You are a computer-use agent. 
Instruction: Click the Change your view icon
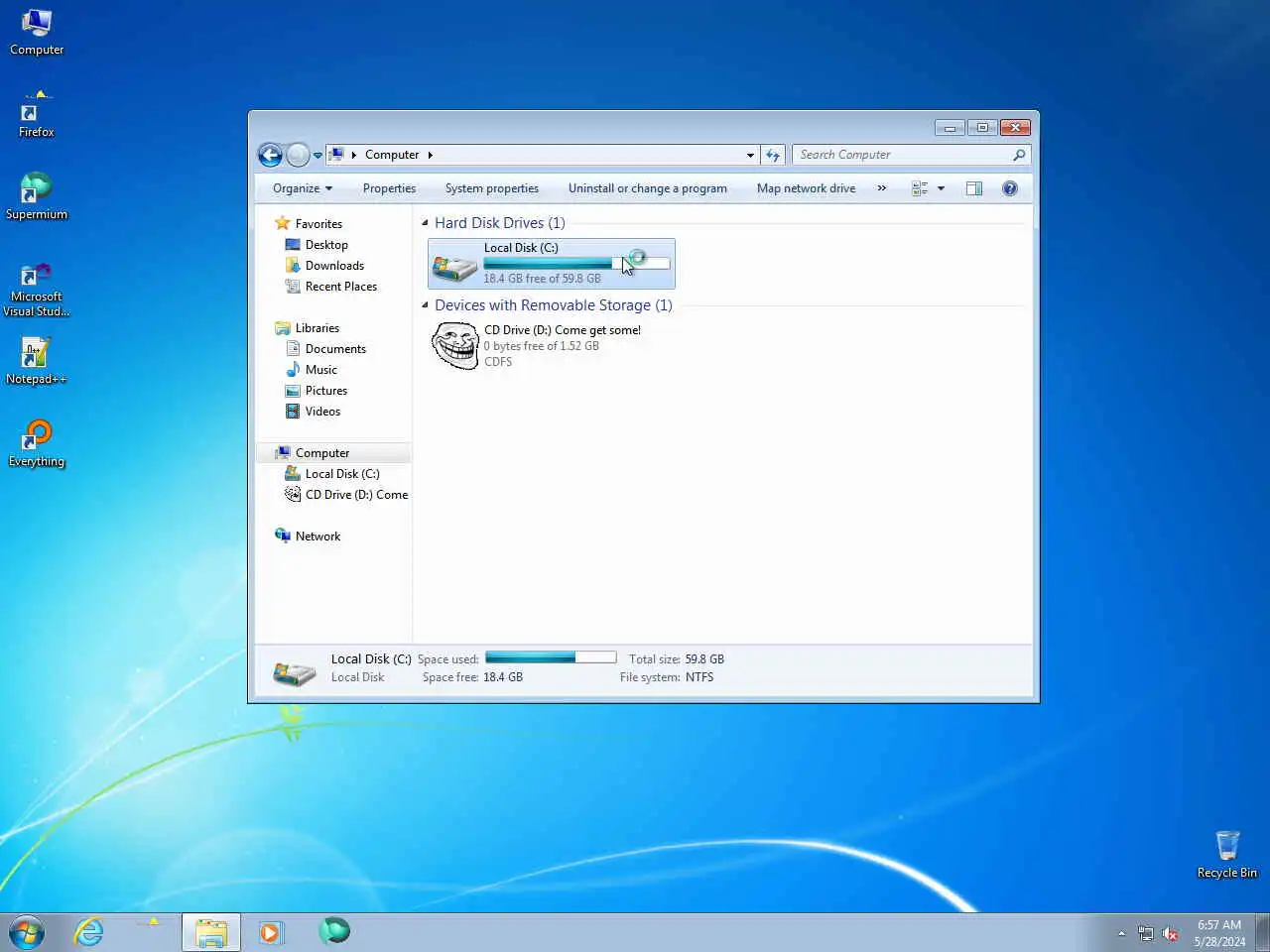920,188
